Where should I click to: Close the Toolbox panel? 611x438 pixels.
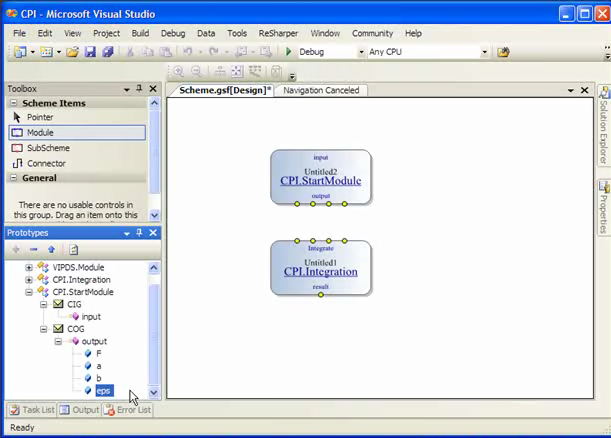(x=153, y=88)
